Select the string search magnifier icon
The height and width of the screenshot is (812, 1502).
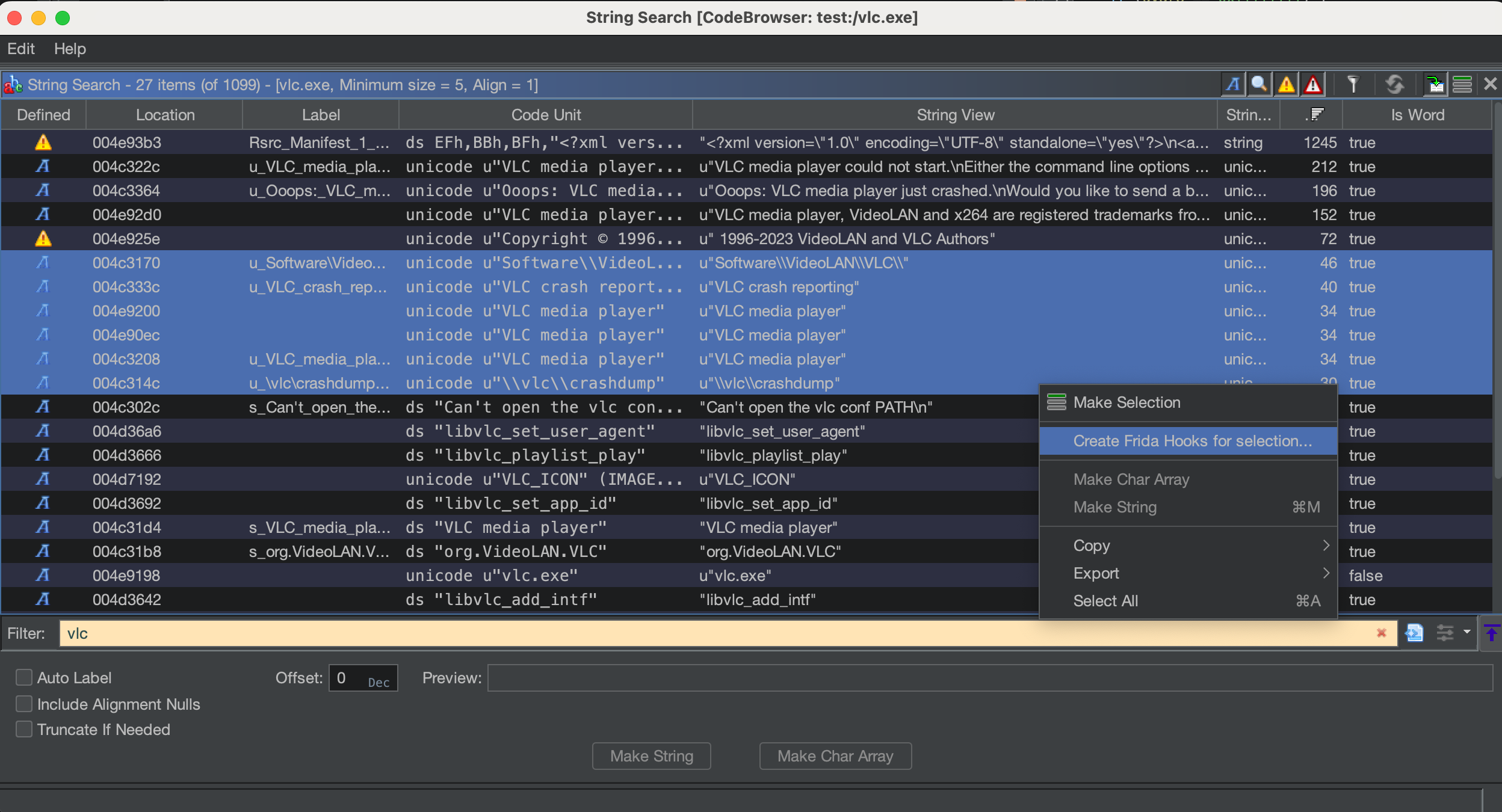[x=1258, y=83]
